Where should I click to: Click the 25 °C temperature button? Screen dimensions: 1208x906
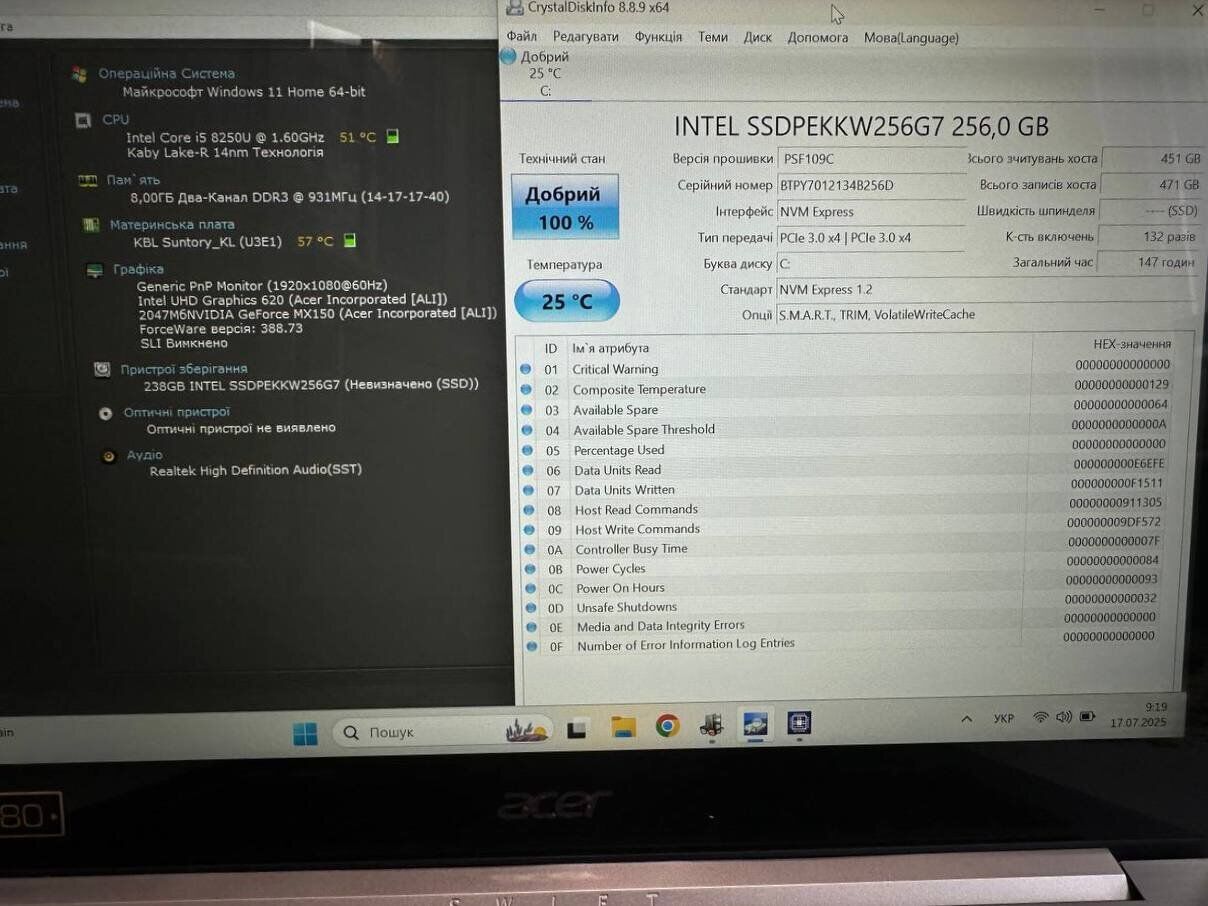coord(567,301)
